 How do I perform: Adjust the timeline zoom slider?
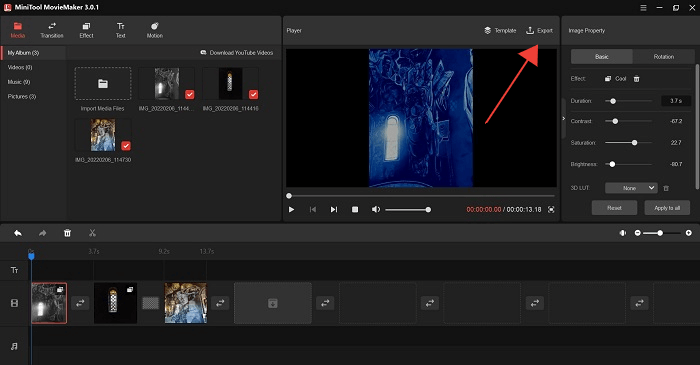click(x=662, y=233)
